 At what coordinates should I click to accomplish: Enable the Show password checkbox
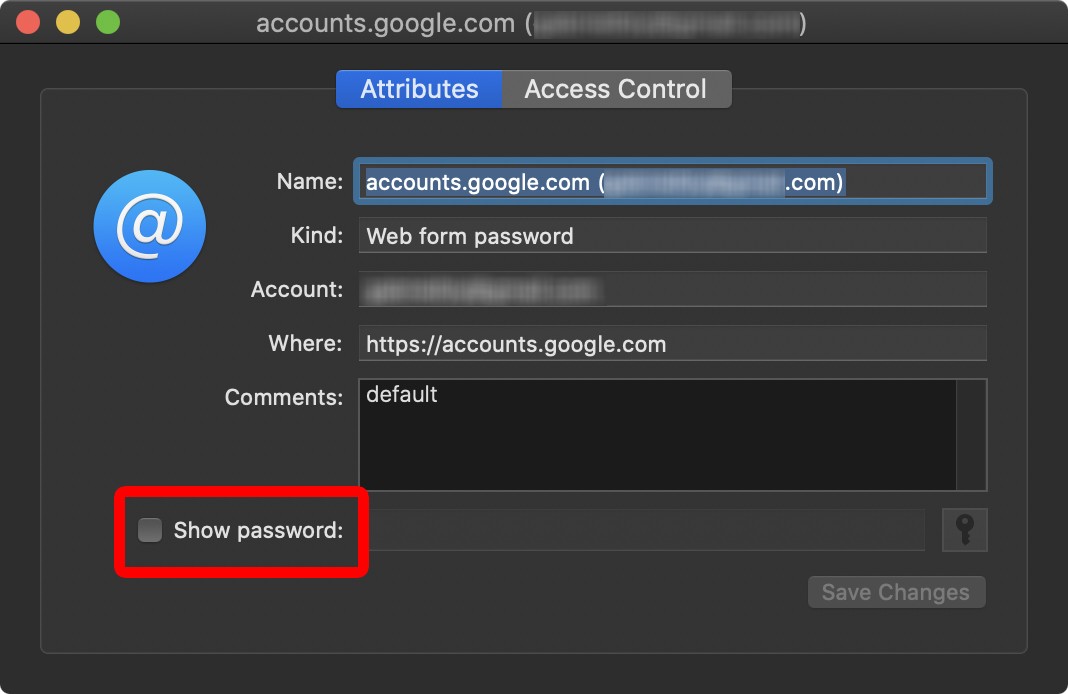tap(149, 530)
